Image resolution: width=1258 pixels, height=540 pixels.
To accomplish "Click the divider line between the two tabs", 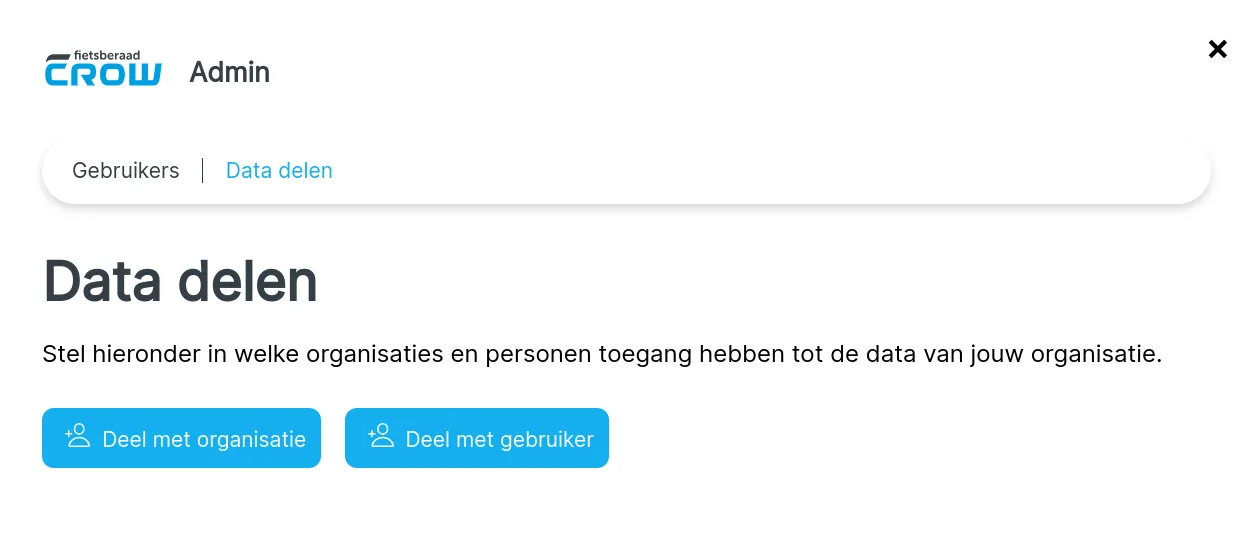I will pos(202,171).
